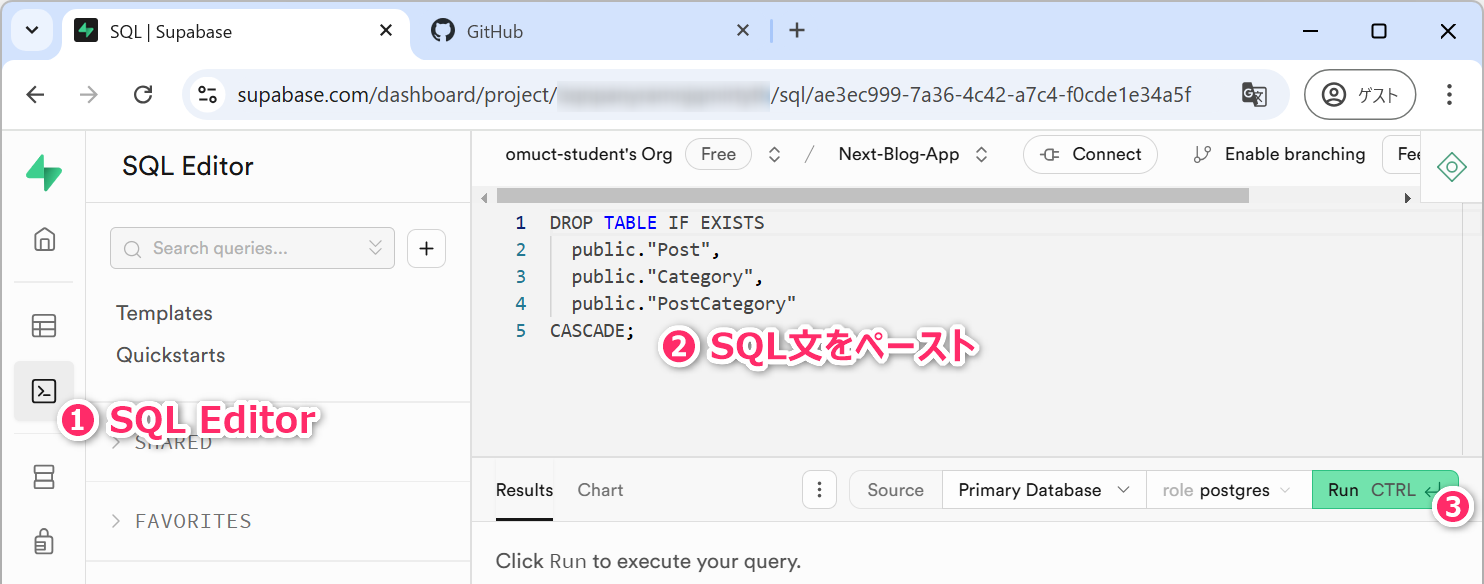
Task: Open the Supabase home icon in sidebar
Action: (x=44, y=239)
